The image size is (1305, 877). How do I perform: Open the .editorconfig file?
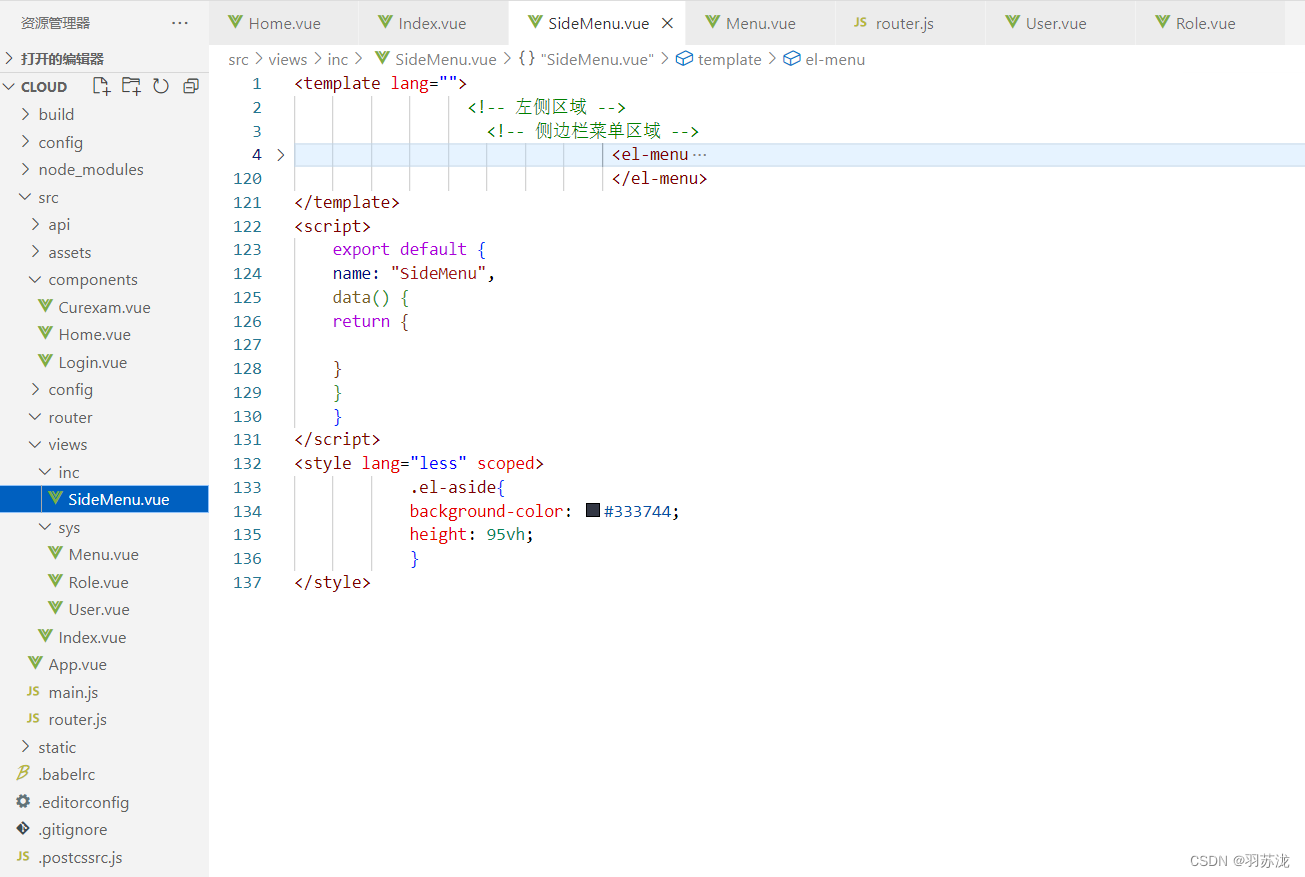104,802
